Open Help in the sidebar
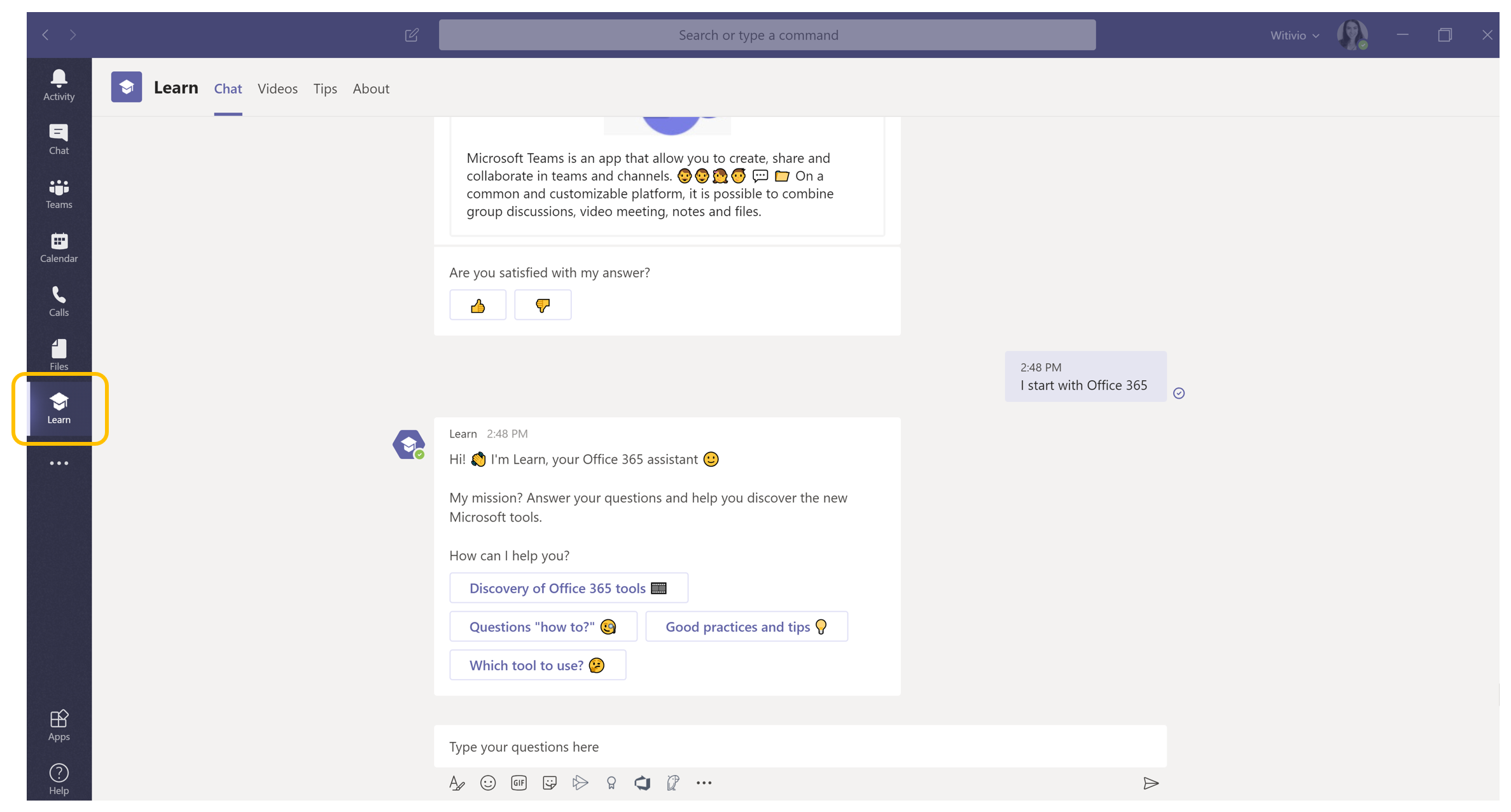This screenshot has height=812, width=1511. tap(59, 780)
